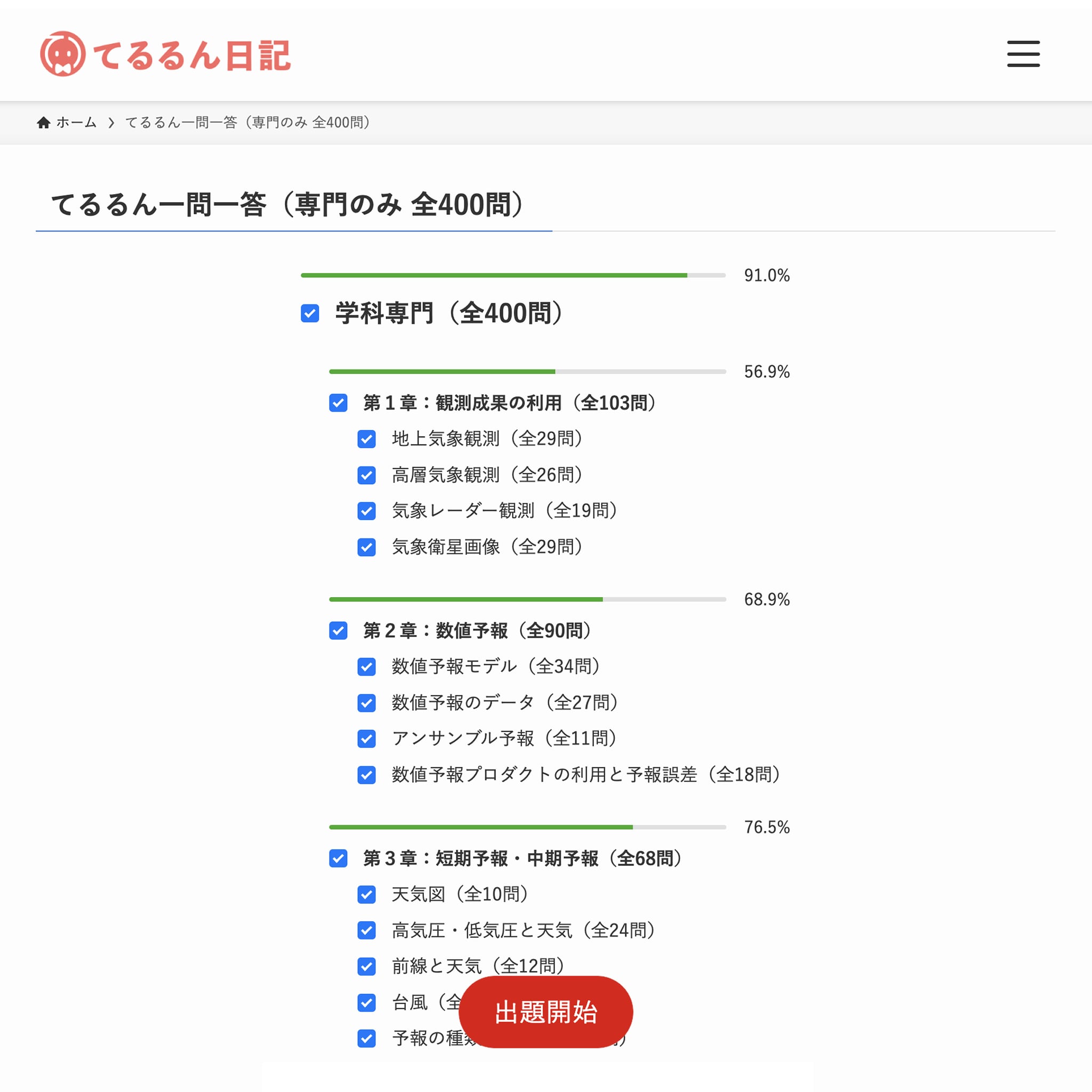Click the 91.0% overall progress bar
The image size is (1092, 1092).
coord(512,275)
